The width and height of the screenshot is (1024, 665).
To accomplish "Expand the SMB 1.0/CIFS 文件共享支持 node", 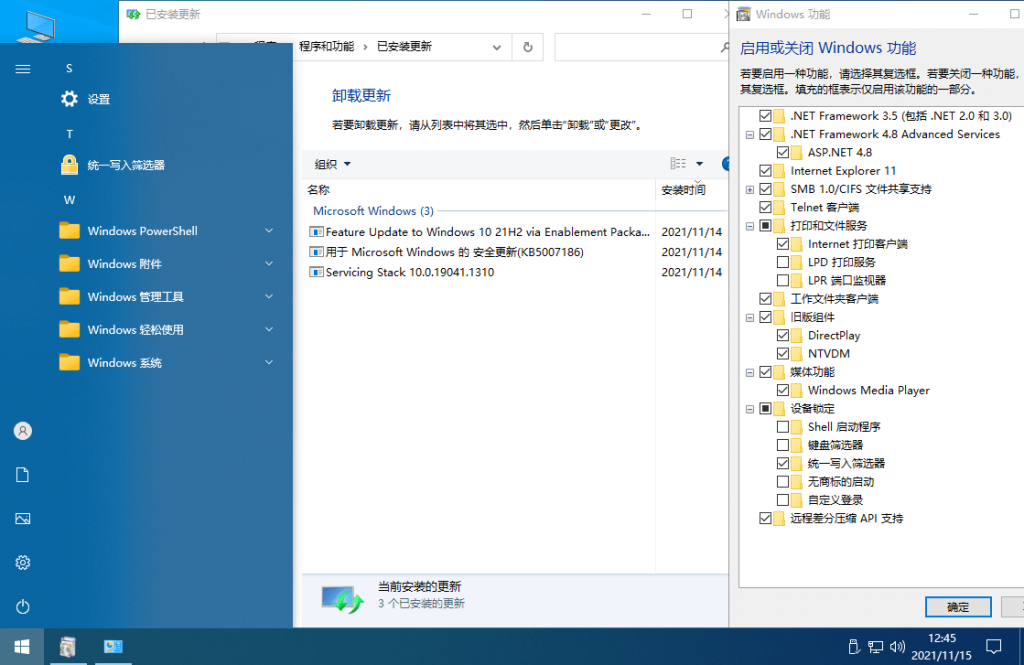I will (749, 188).
